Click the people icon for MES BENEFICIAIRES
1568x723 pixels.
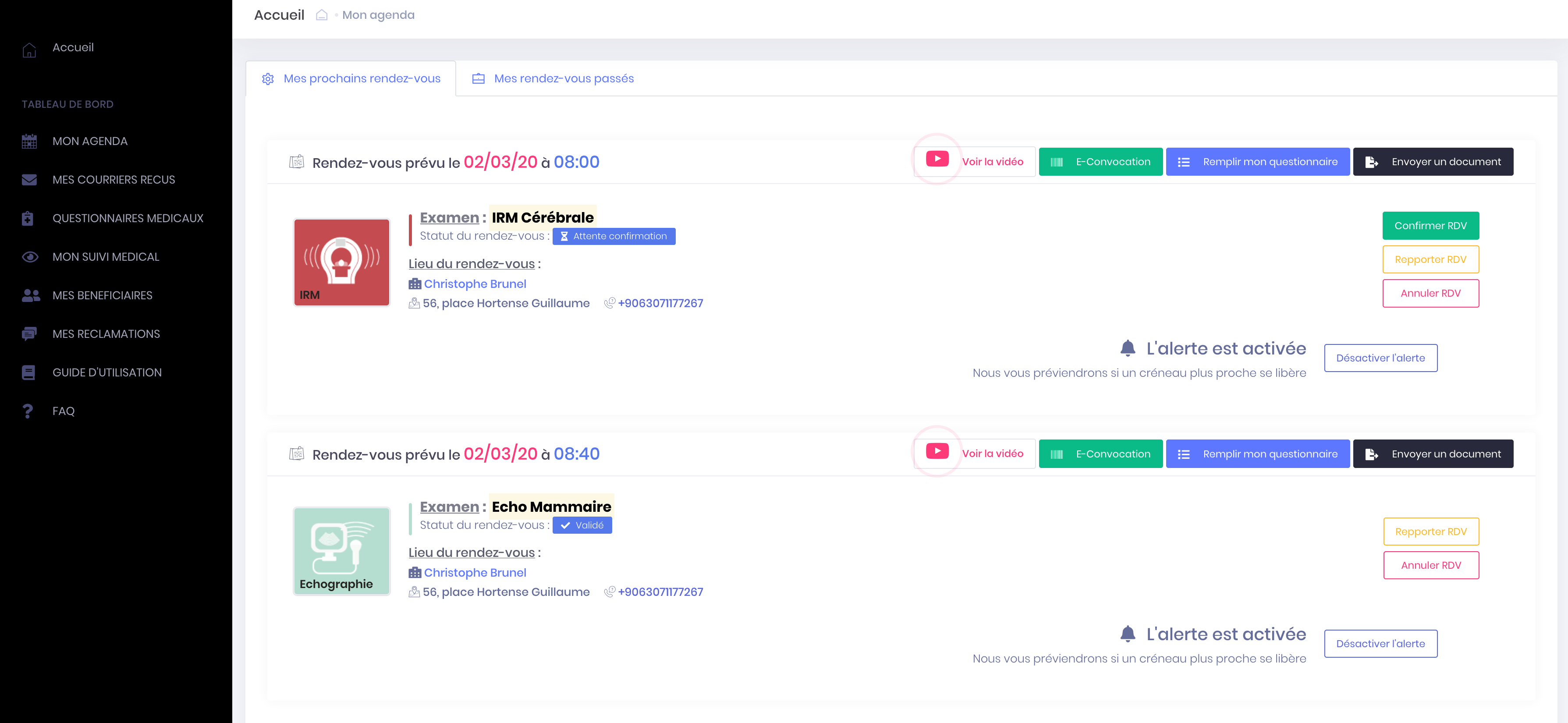(30, 296)
